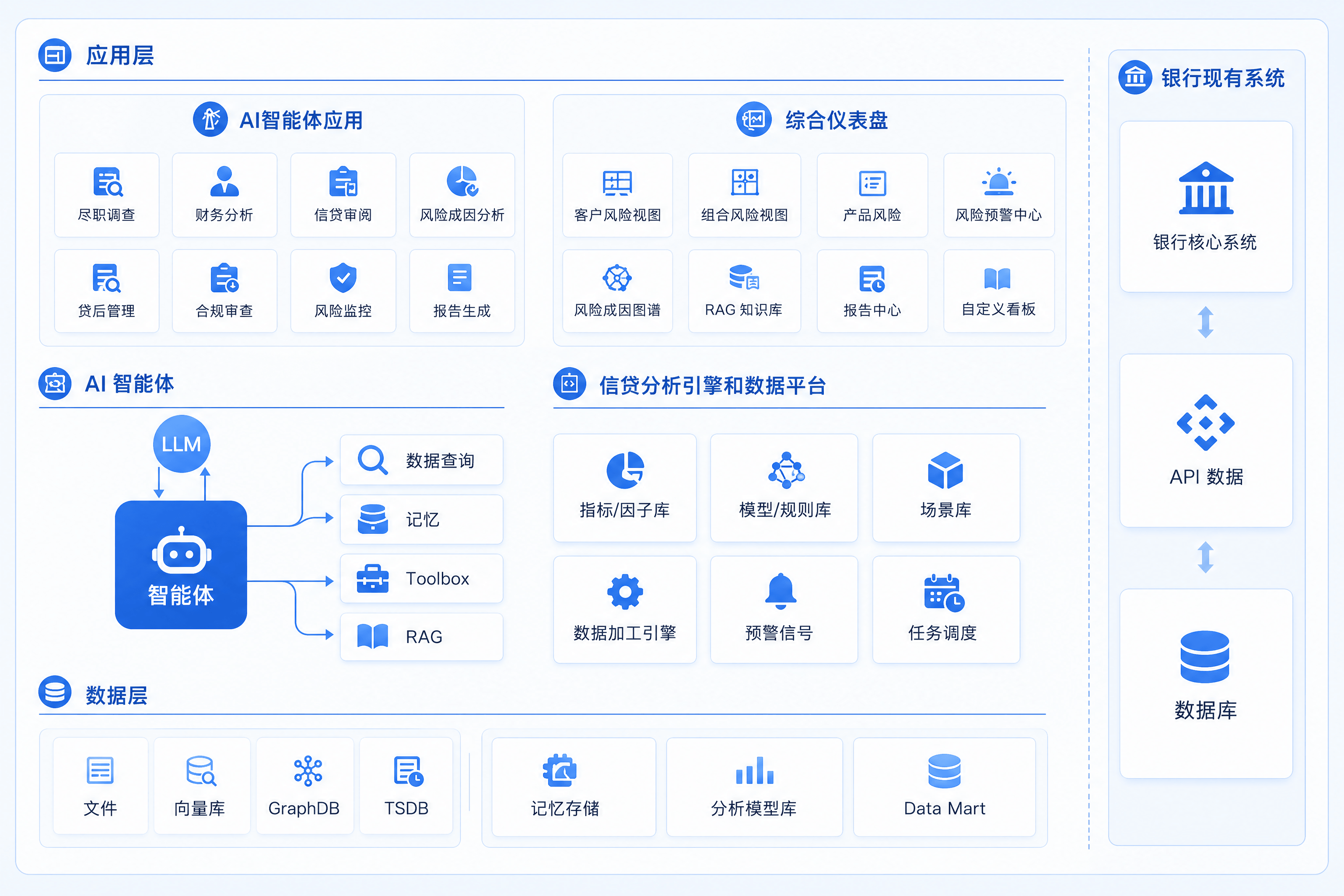Open the 风险监控 shield icon
The image size is (1344, 896).
click(343, 278)
